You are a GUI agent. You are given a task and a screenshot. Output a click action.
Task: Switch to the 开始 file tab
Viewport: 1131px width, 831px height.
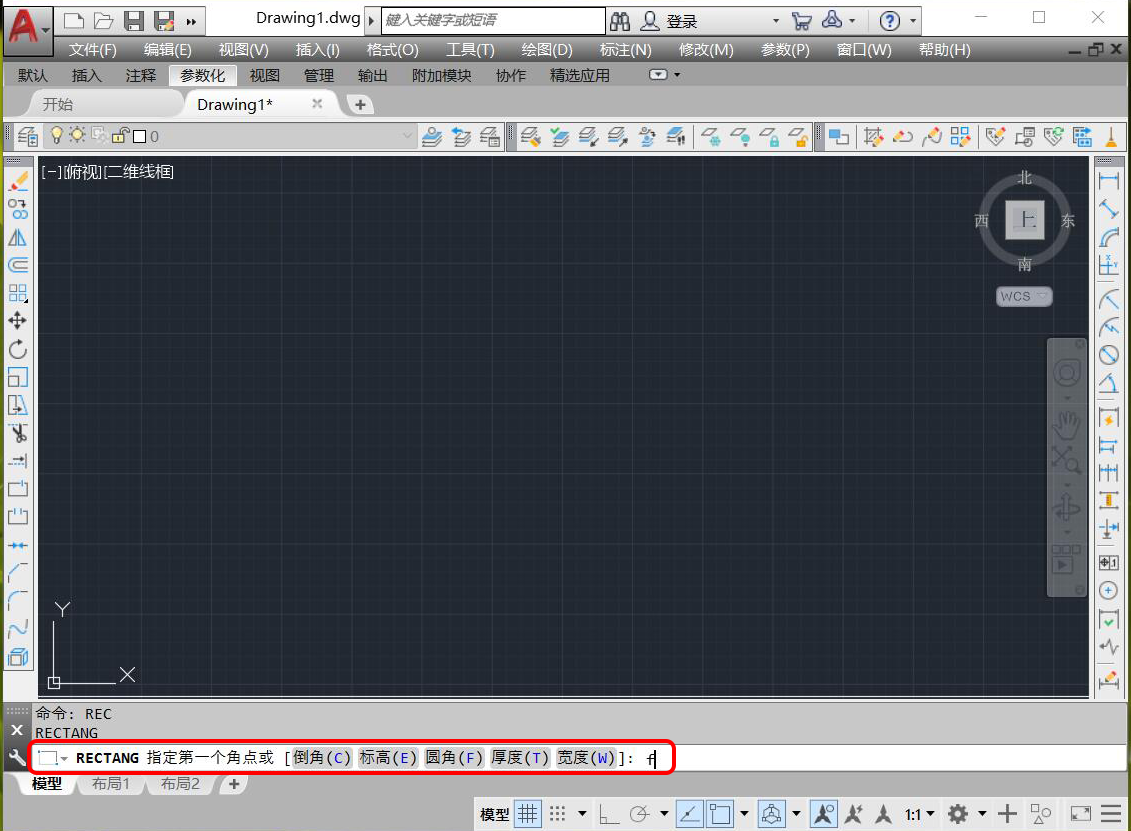58,105
